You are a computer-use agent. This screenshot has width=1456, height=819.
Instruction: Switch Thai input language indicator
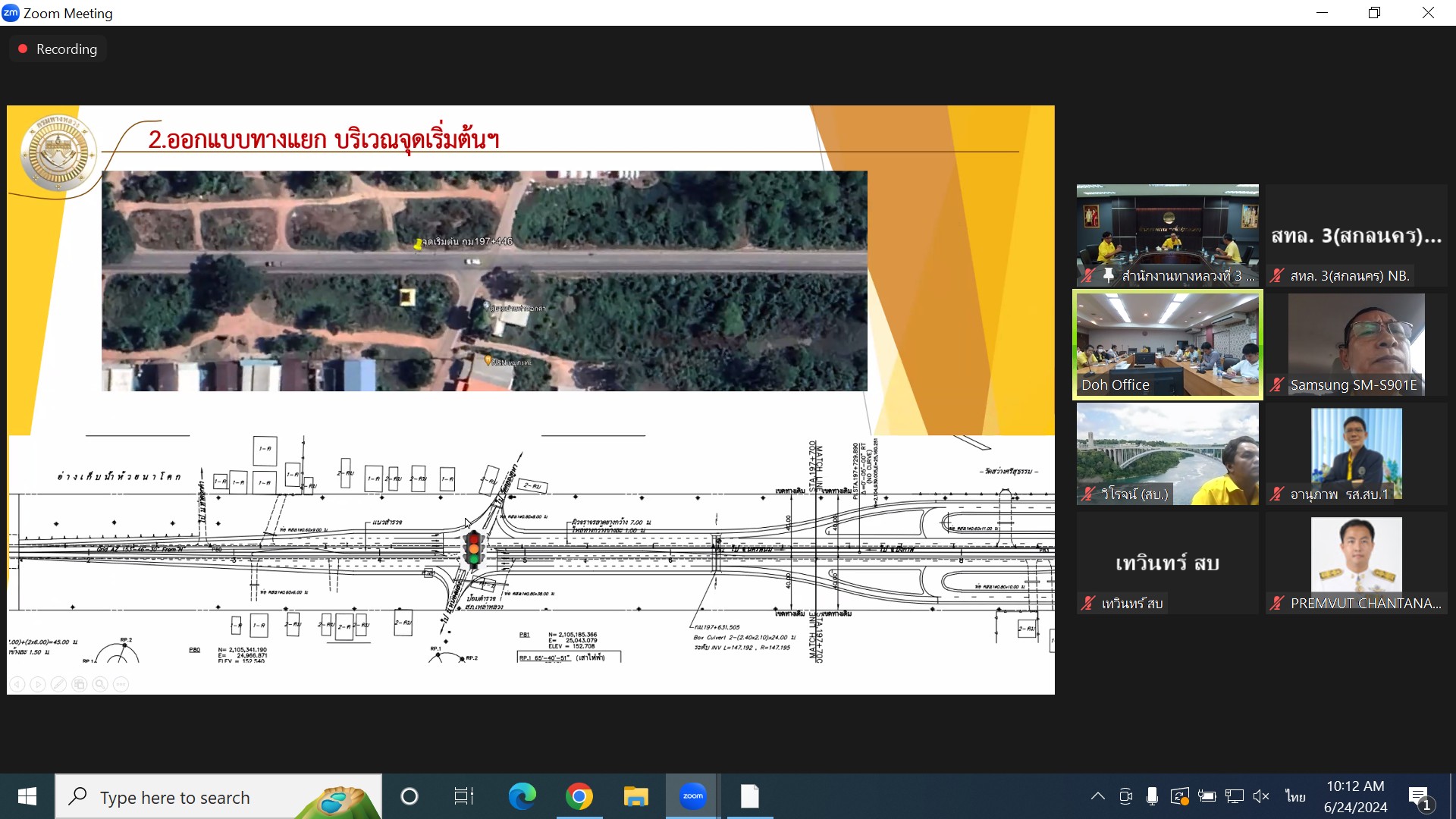[1295, 796]
